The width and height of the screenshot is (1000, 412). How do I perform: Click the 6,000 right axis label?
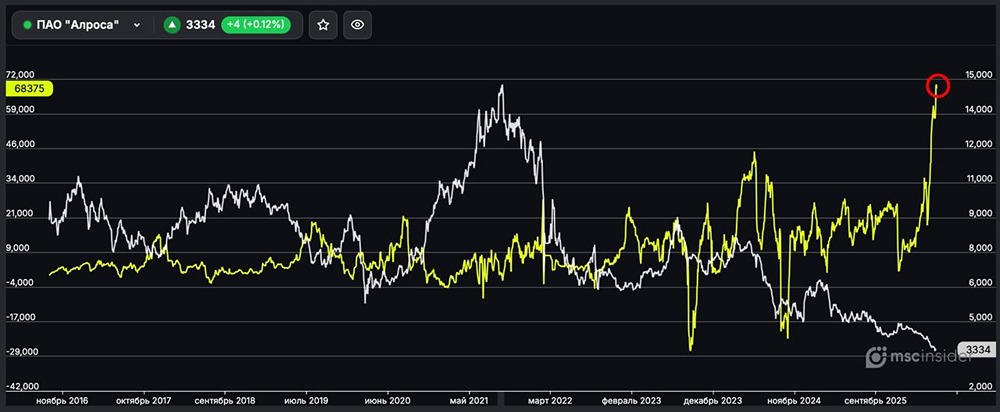[980, 283]
